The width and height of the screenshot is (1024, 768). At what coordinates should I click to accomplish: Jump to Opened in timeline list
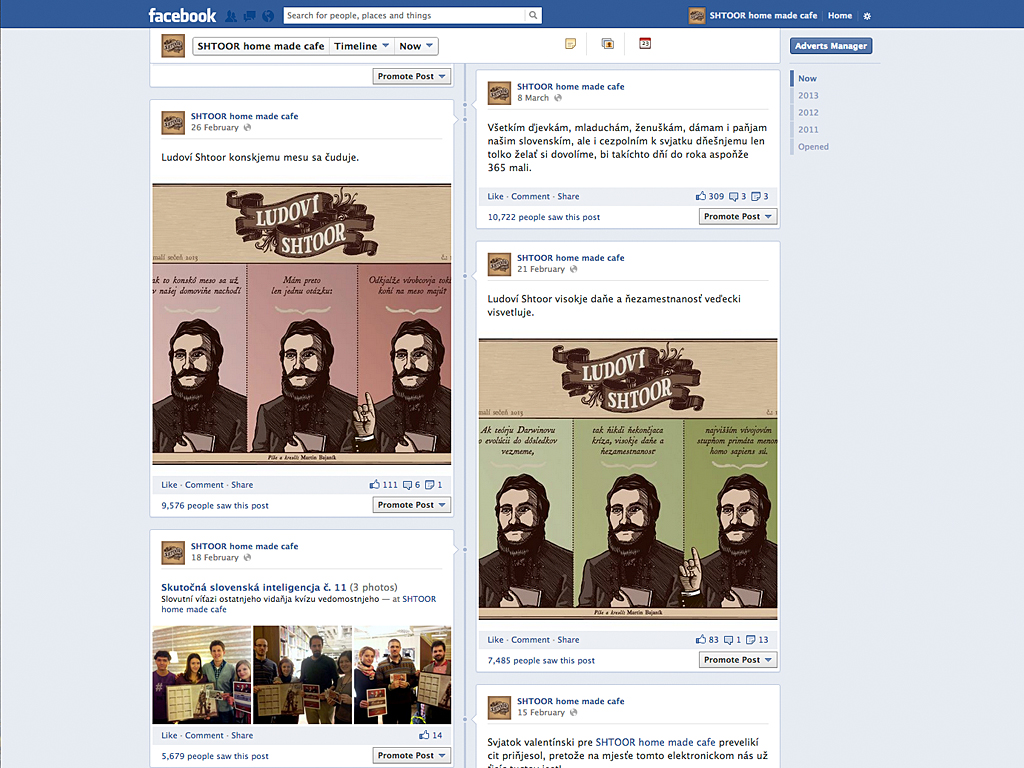pos(813,146)
